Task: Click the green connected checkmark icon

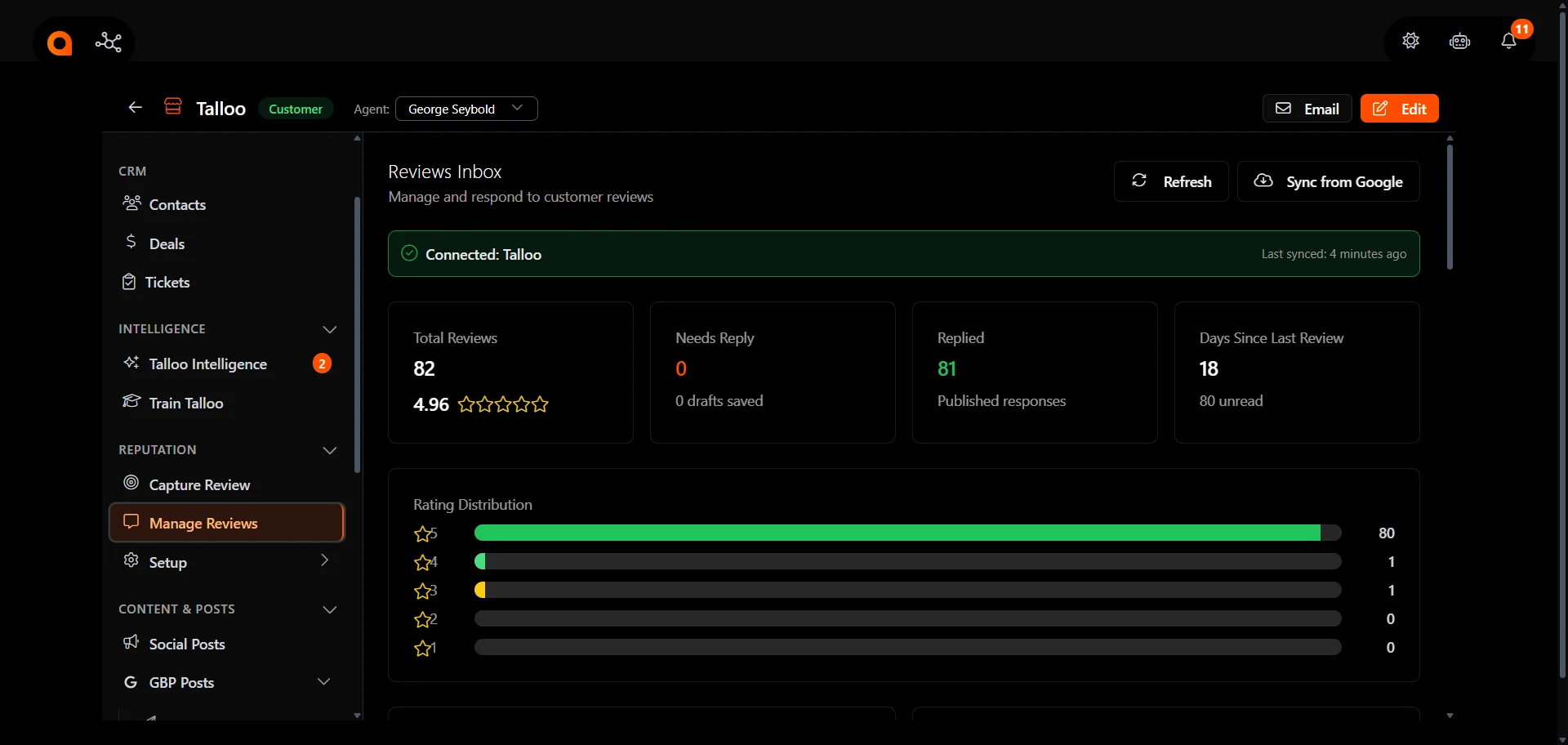Action: pos(409,253)
